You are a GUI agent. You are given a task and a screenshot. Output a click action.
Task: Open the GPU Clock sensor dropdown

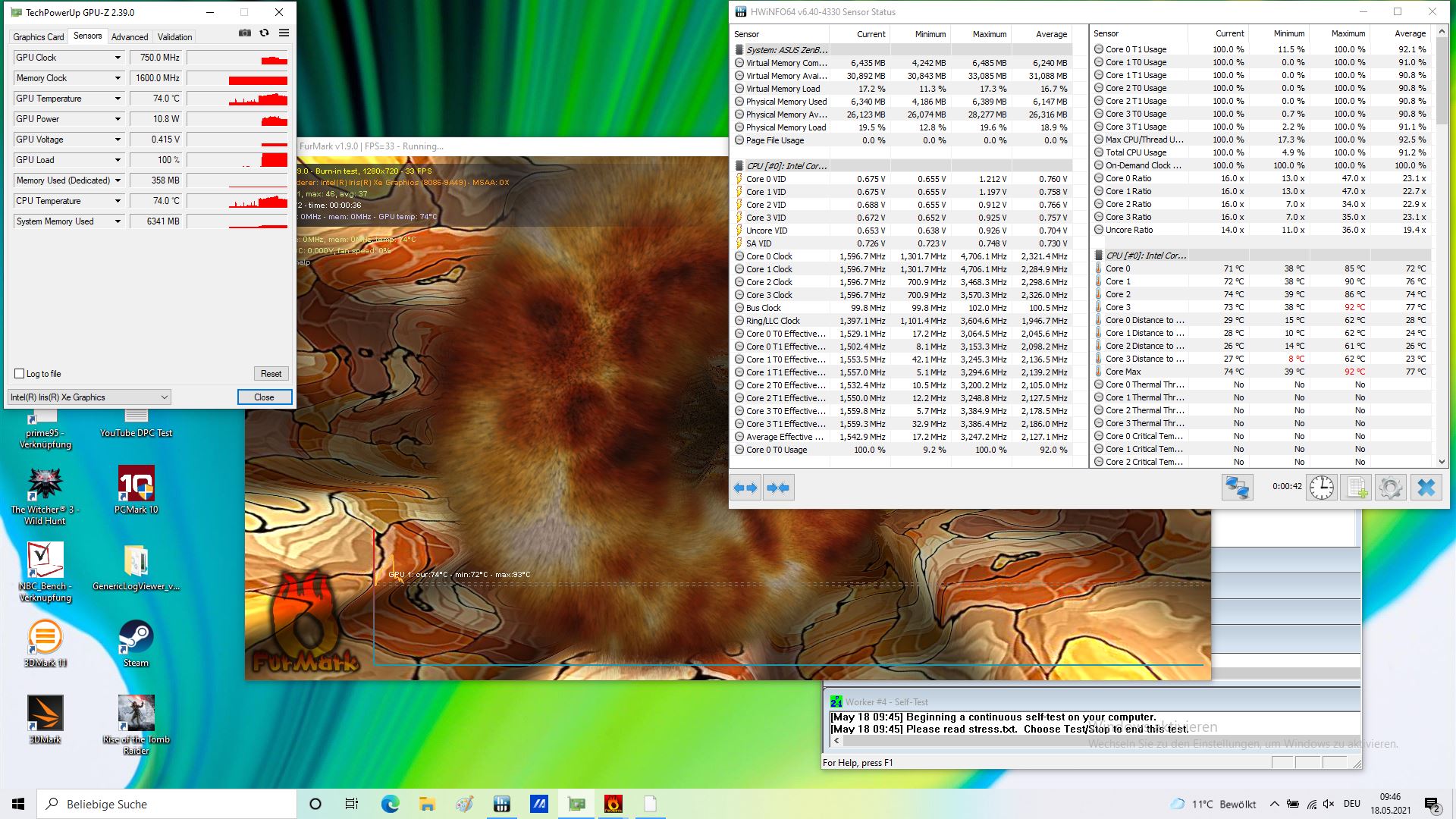click(118, 58)
